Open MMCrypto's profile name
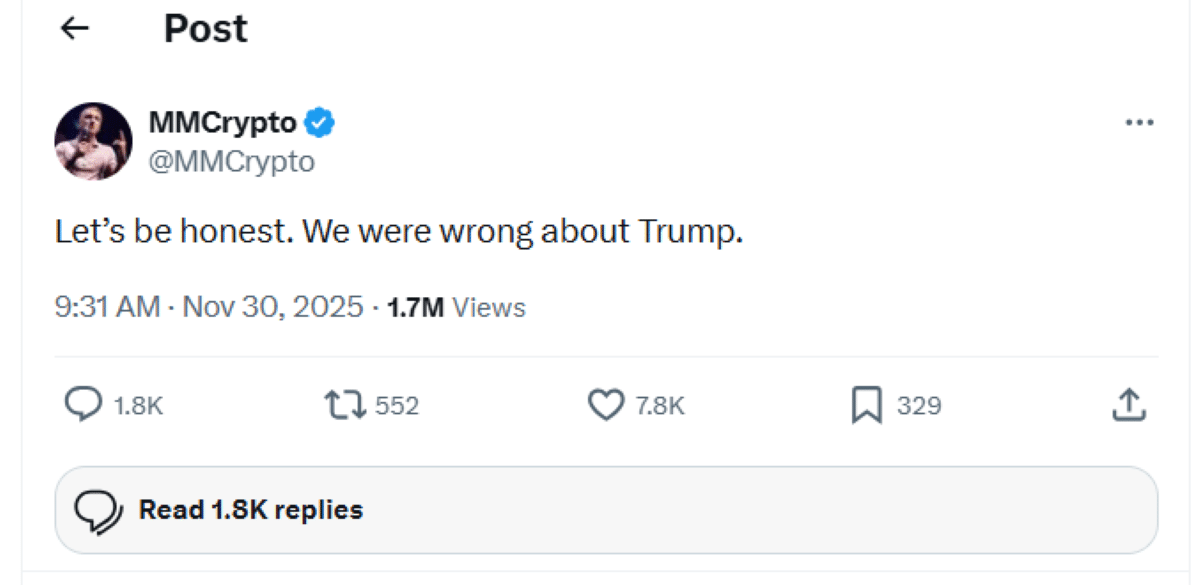The image size is (1200, 585). 221,122
